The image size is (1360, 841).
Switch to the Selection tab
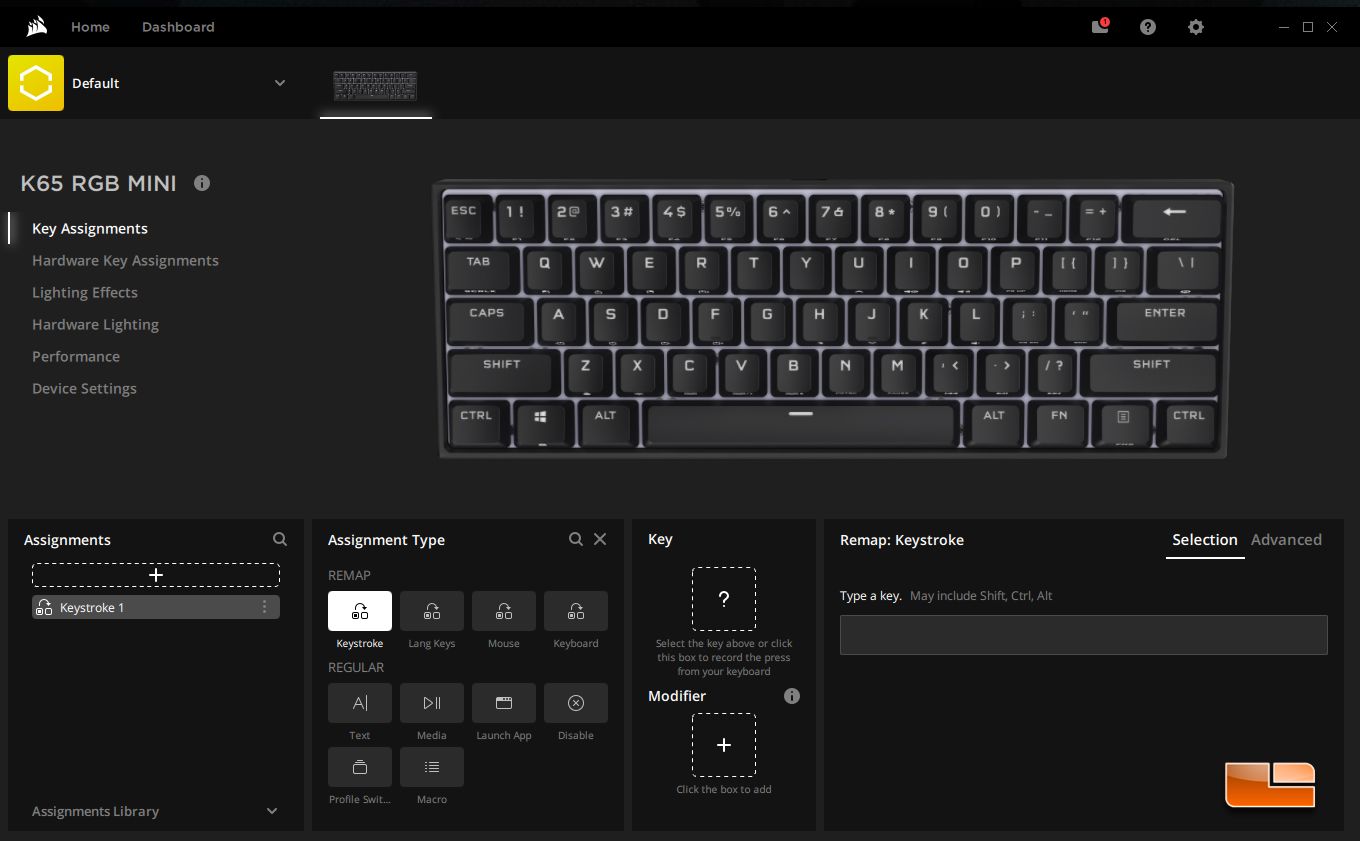pyautogui.click(x=1205, y=540)
